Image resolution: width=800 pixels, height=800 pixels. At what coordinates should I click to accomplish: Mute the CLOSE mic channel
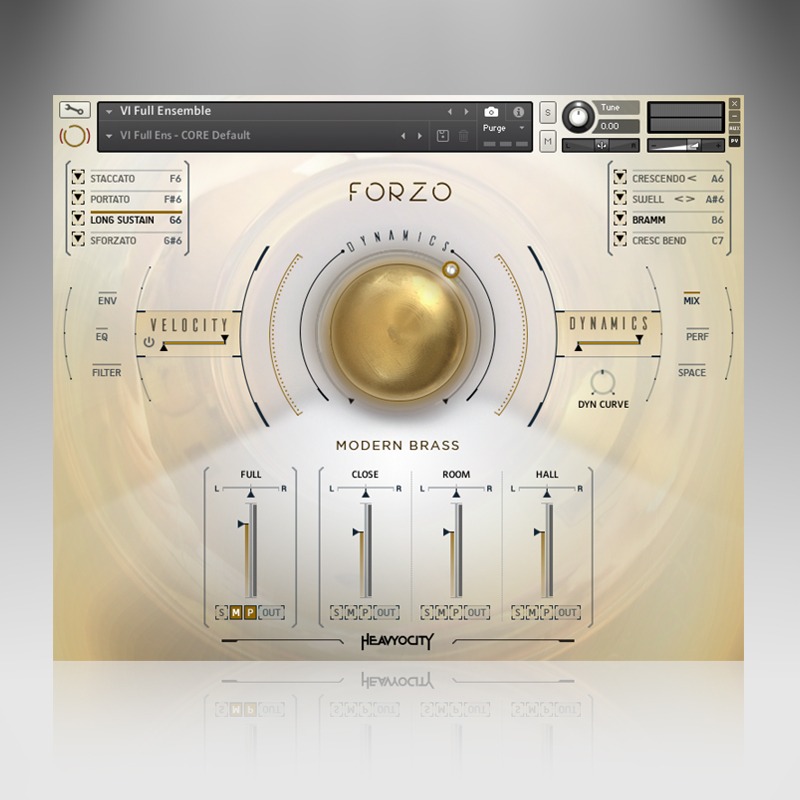click(x=351, y=612)
